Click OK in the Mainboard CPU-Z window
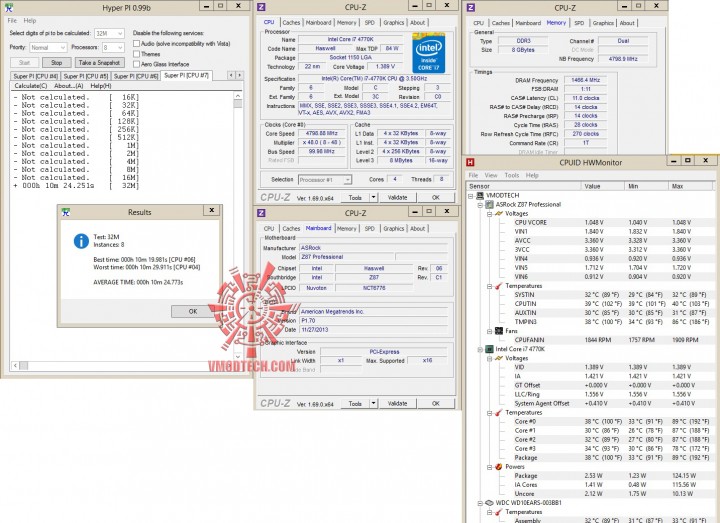Image resolution: width=720 pixels, height=523 pixels. pyautogui.click(x=436, y=404)
